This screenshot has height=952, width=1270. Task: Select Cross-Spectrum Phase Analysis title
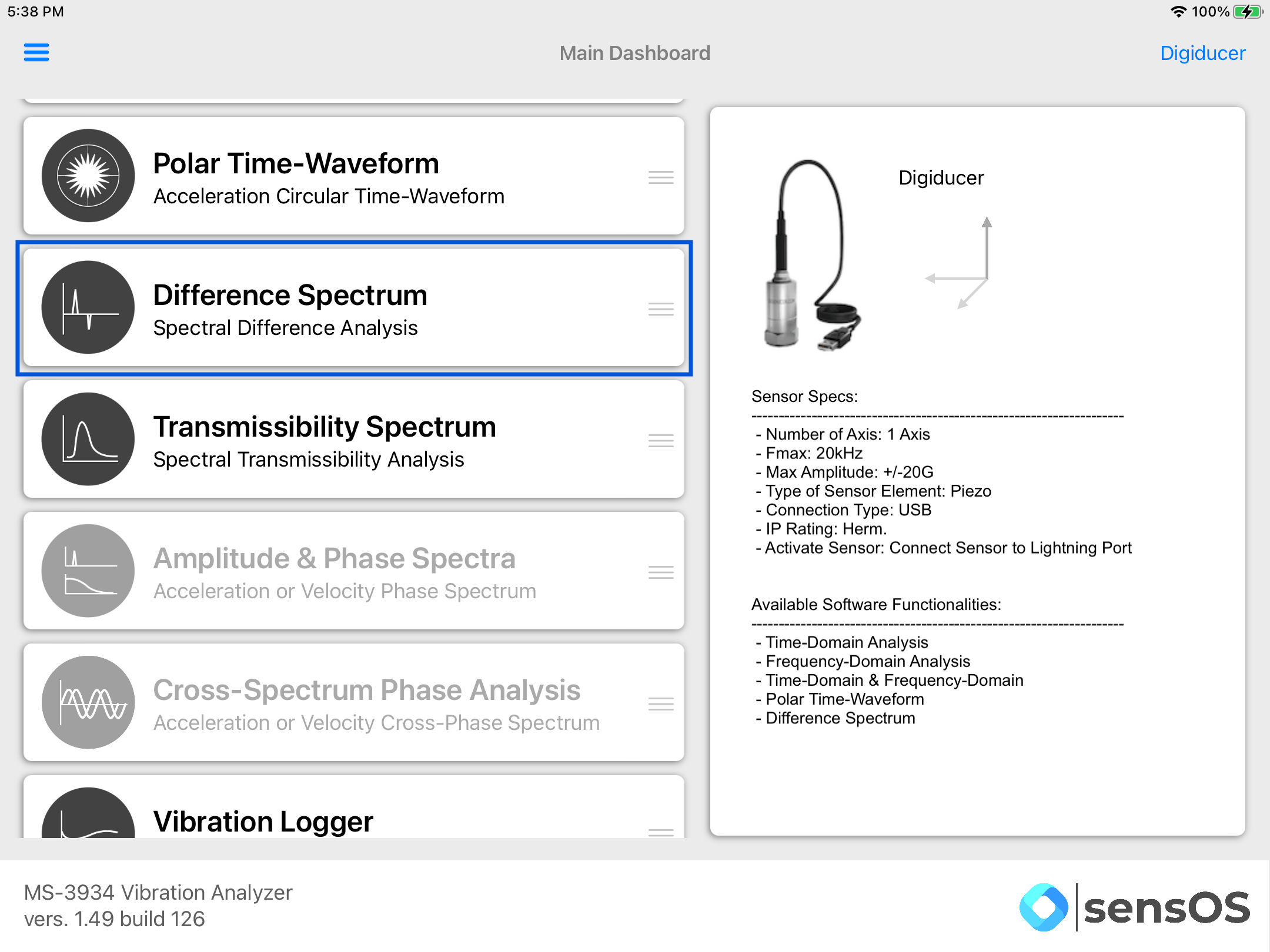[367, 690]
